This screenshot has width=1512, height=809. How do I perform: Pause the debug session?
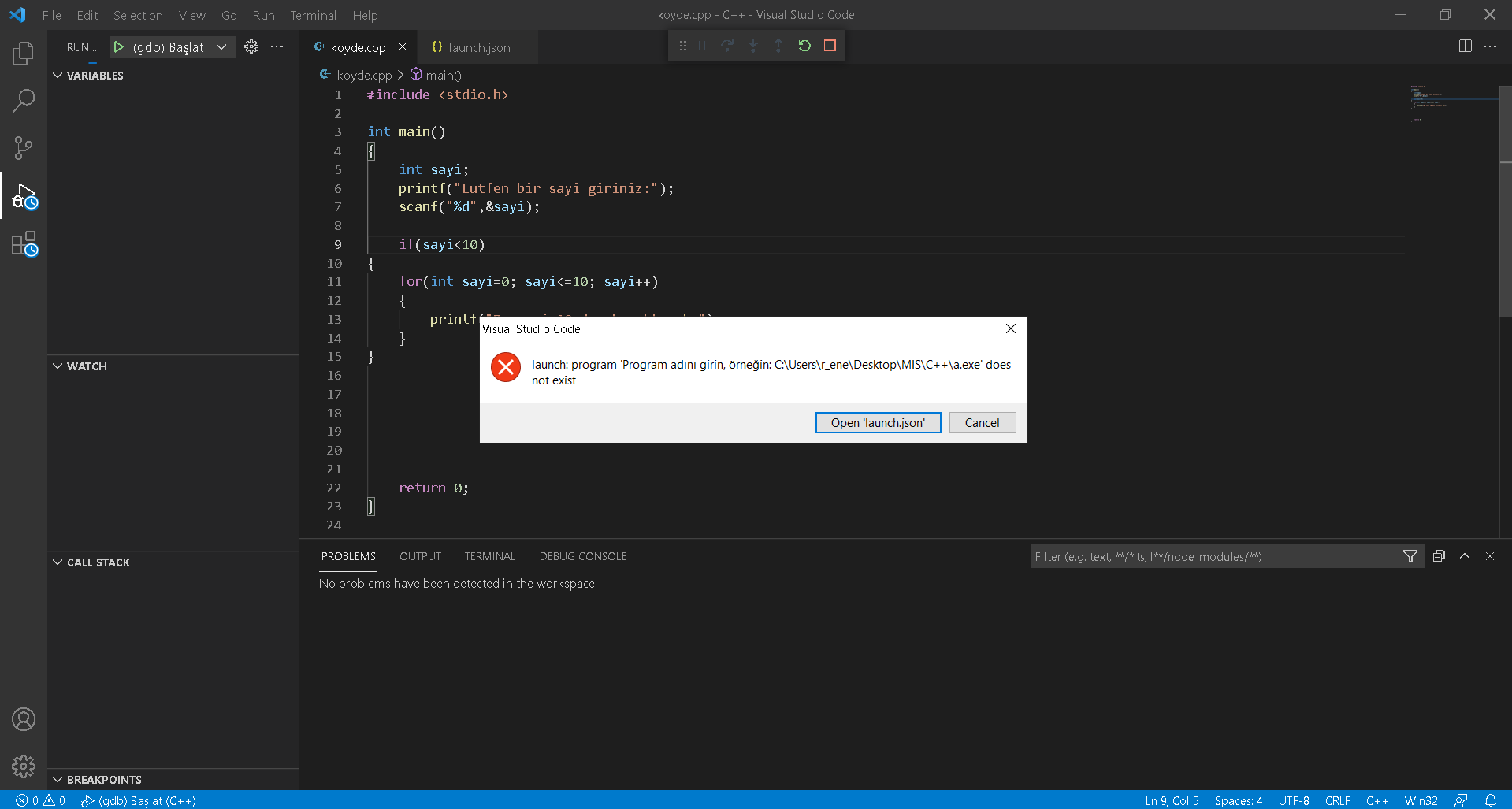coord(702,46)
